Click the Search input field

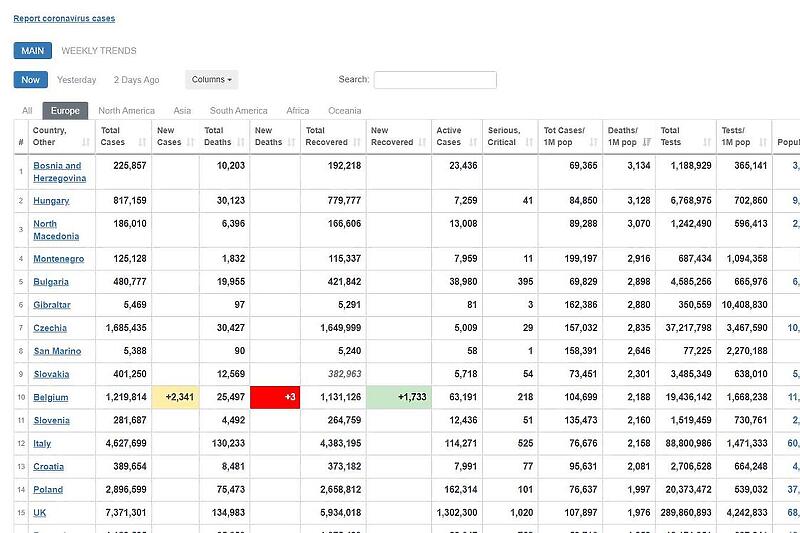pos(435,80)
